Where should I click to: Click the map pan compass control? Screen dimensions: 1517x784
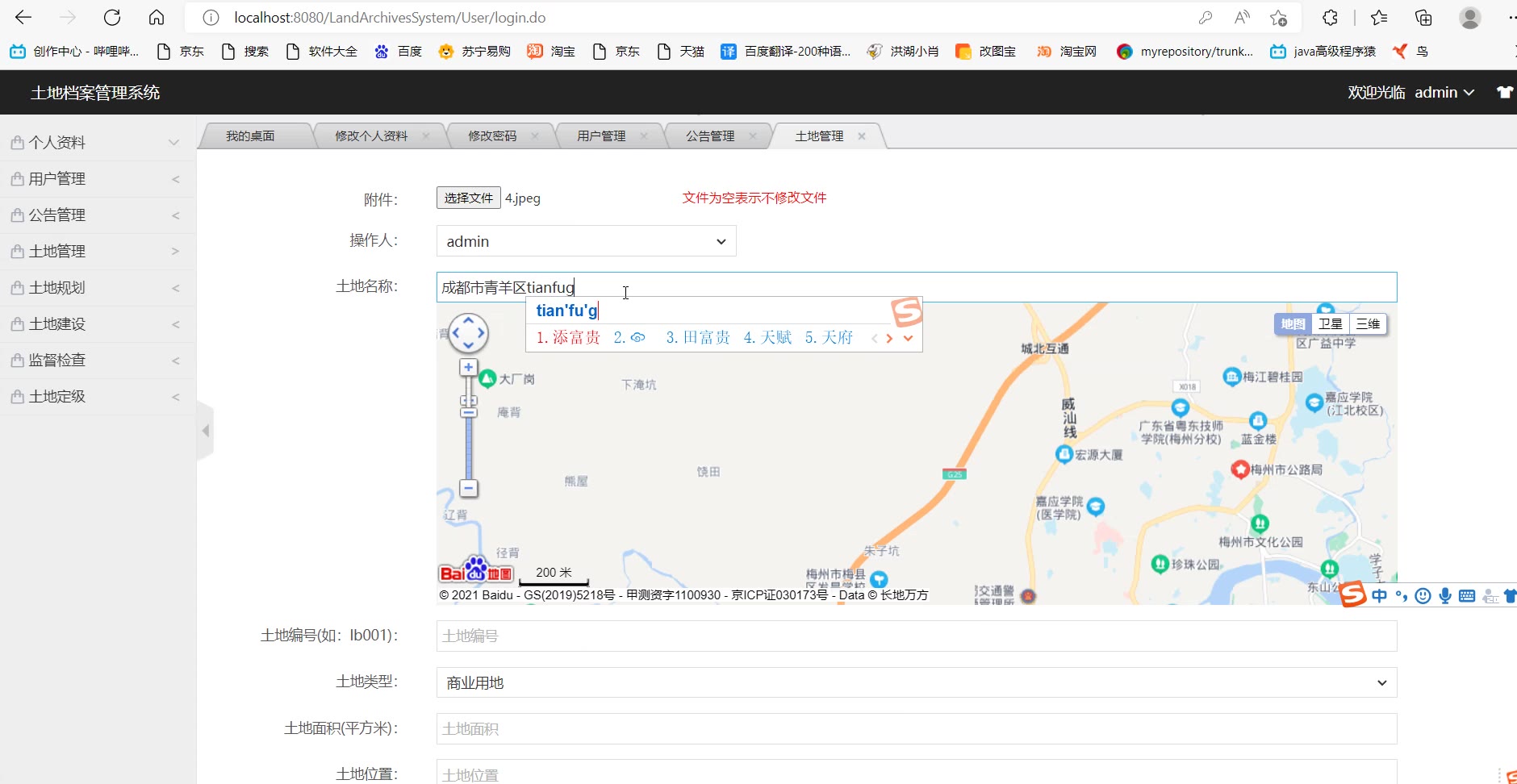pos(468,333)
